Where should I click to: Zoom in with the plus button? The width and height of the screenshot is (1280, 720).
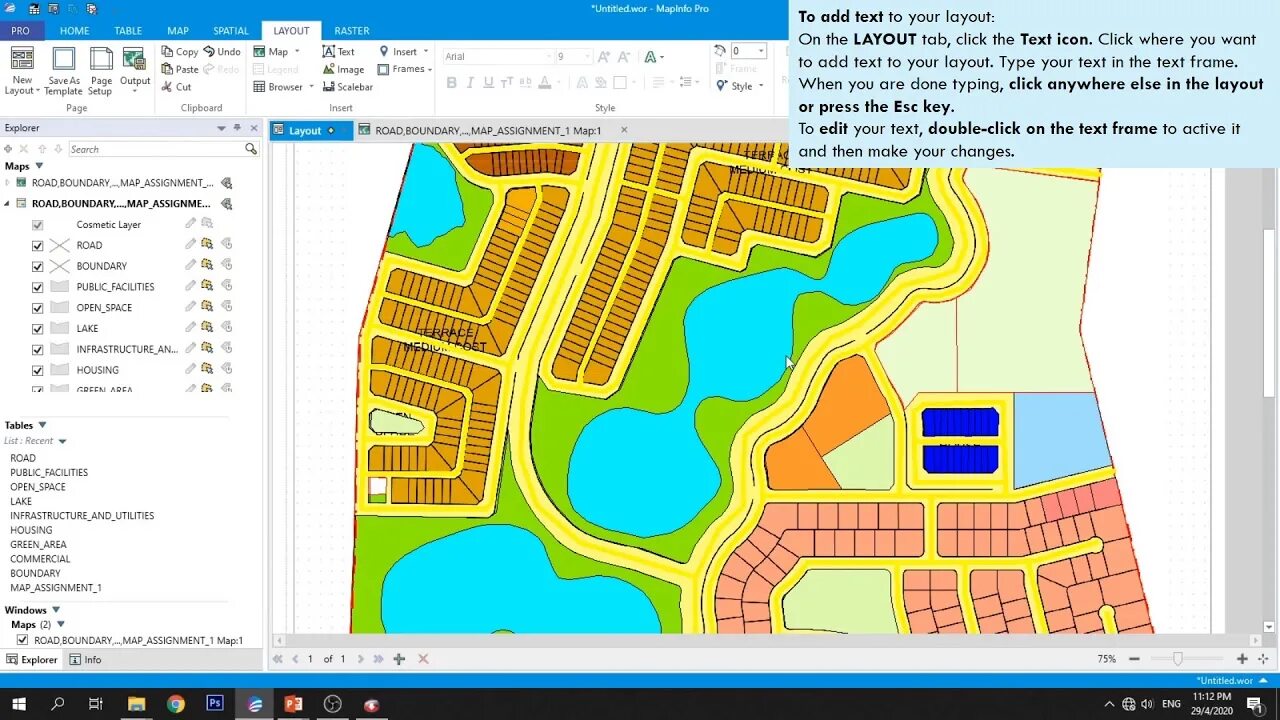click(1242, 659)
